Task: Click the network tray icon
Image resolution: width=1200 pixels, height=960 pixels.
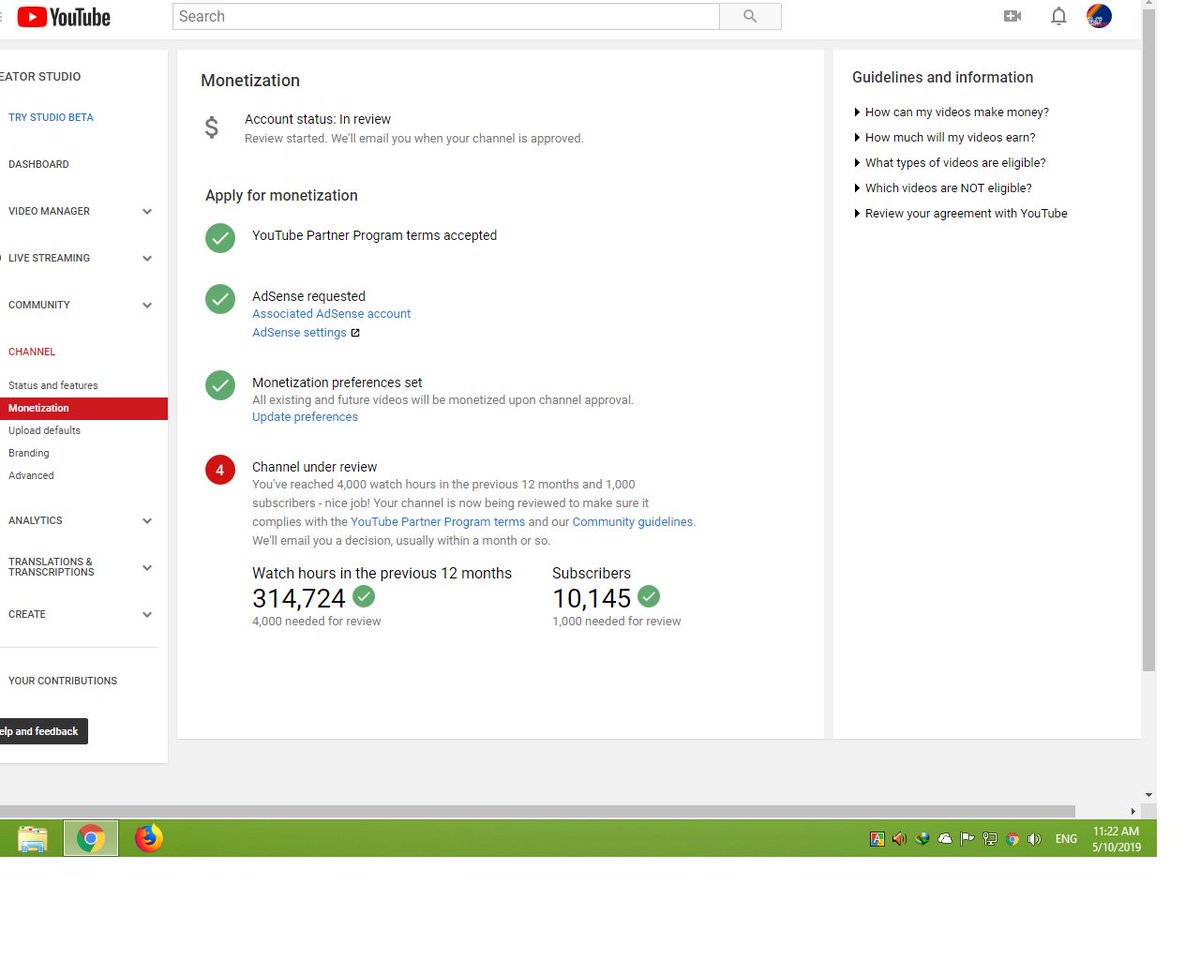Action: 989,839
